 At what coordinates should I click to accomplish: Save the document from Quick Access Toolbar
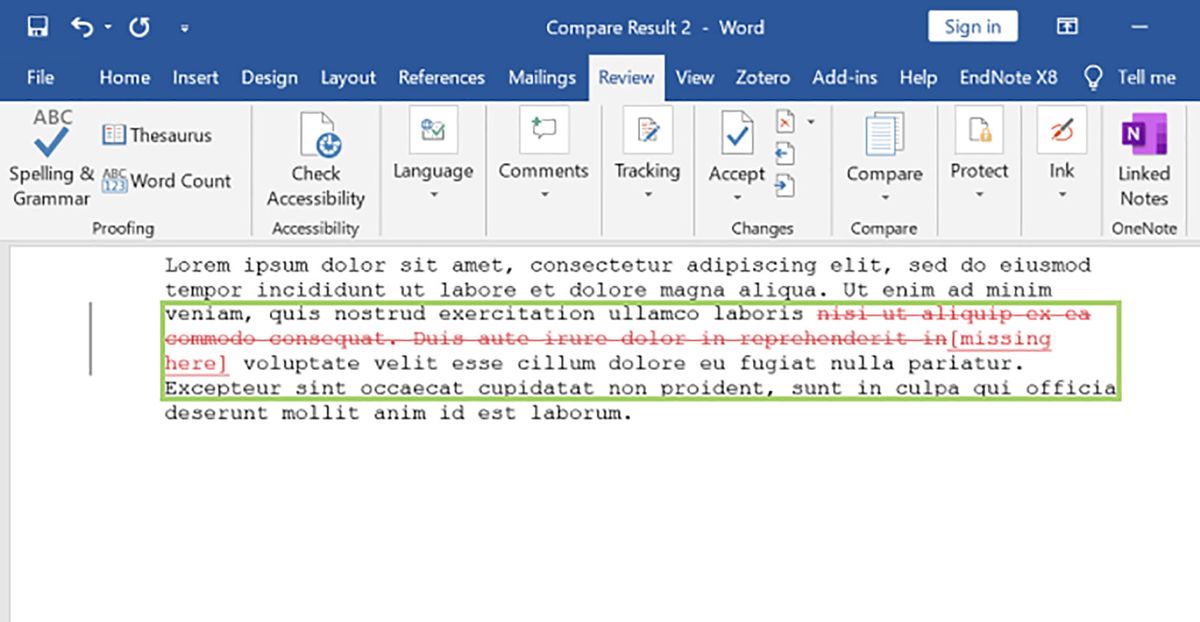pyautogui.click(x=38, y=27)
